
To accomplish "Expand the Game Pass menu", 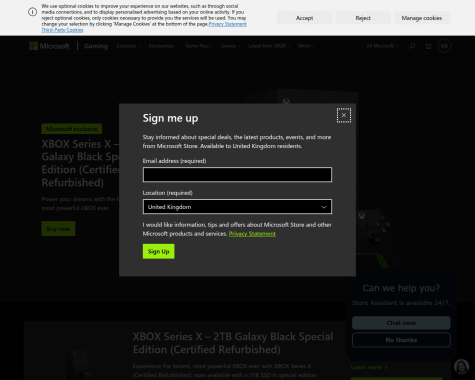I will pos(199,46).
